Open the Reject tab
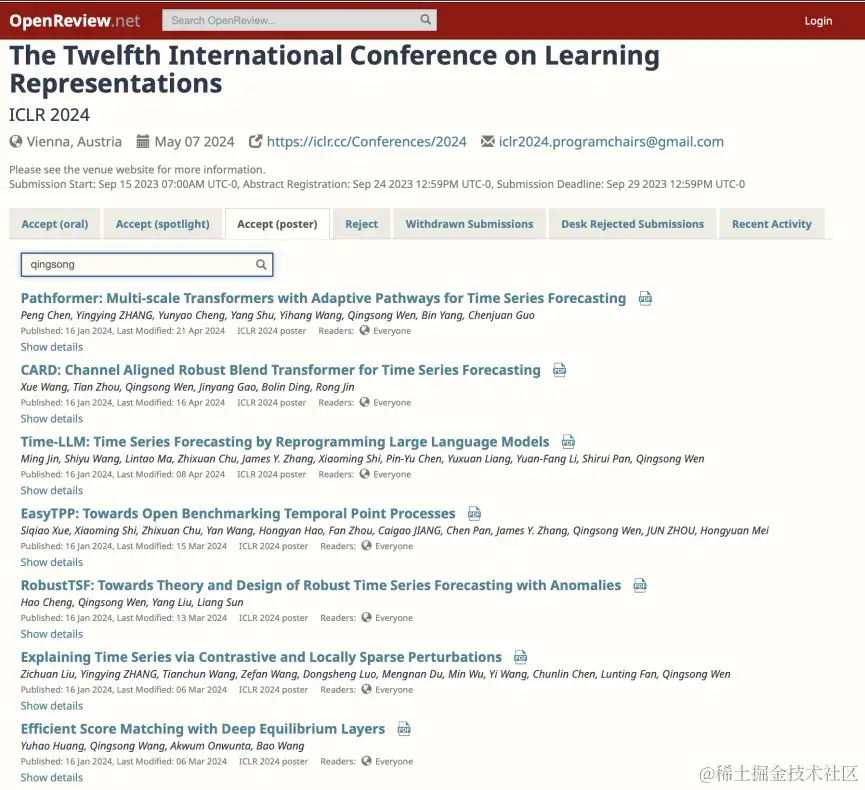Viewport: 865px width, 790px height. [362, 224]
